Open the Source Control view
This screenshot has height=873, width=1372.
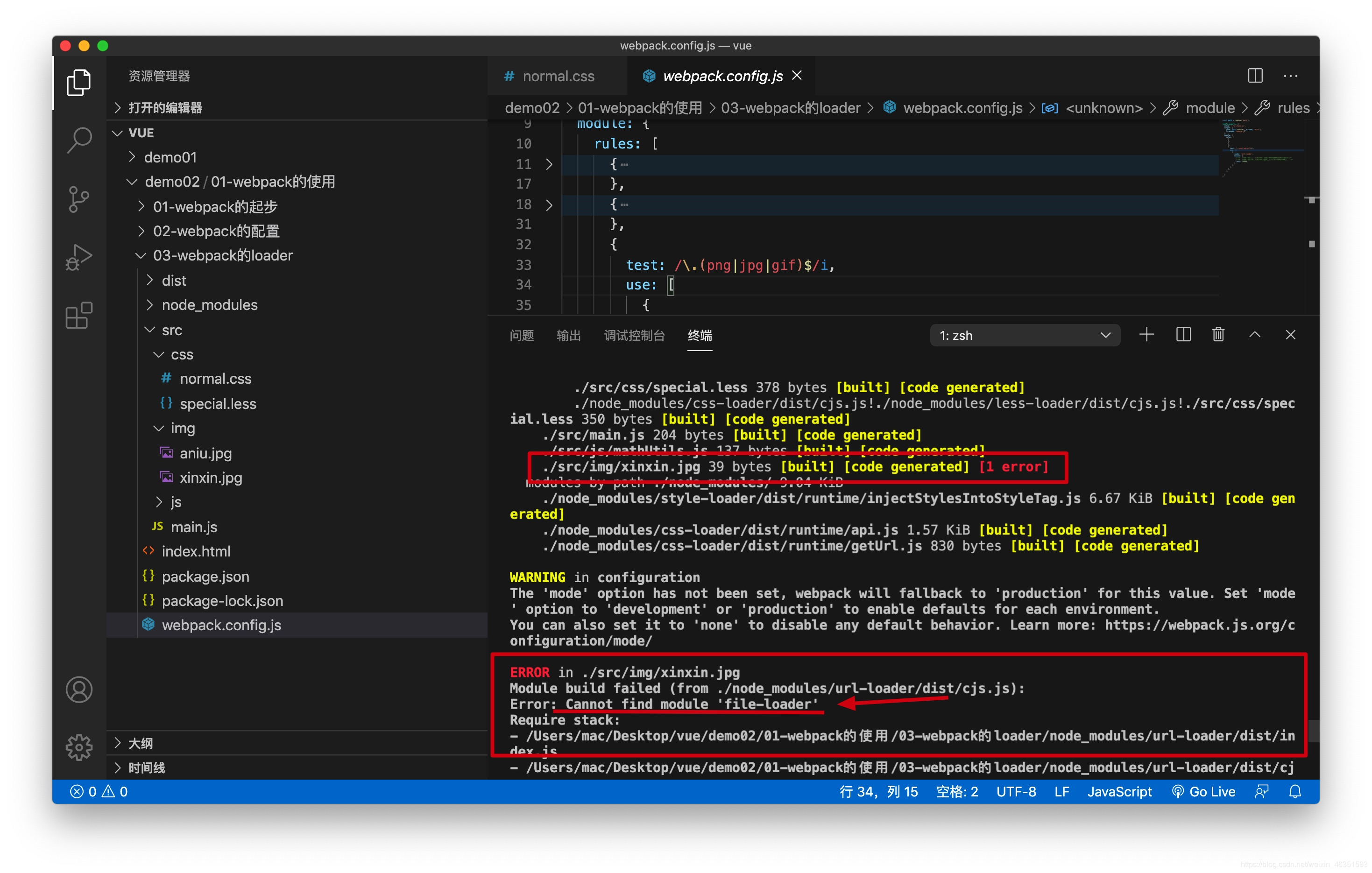pos(78,199)
